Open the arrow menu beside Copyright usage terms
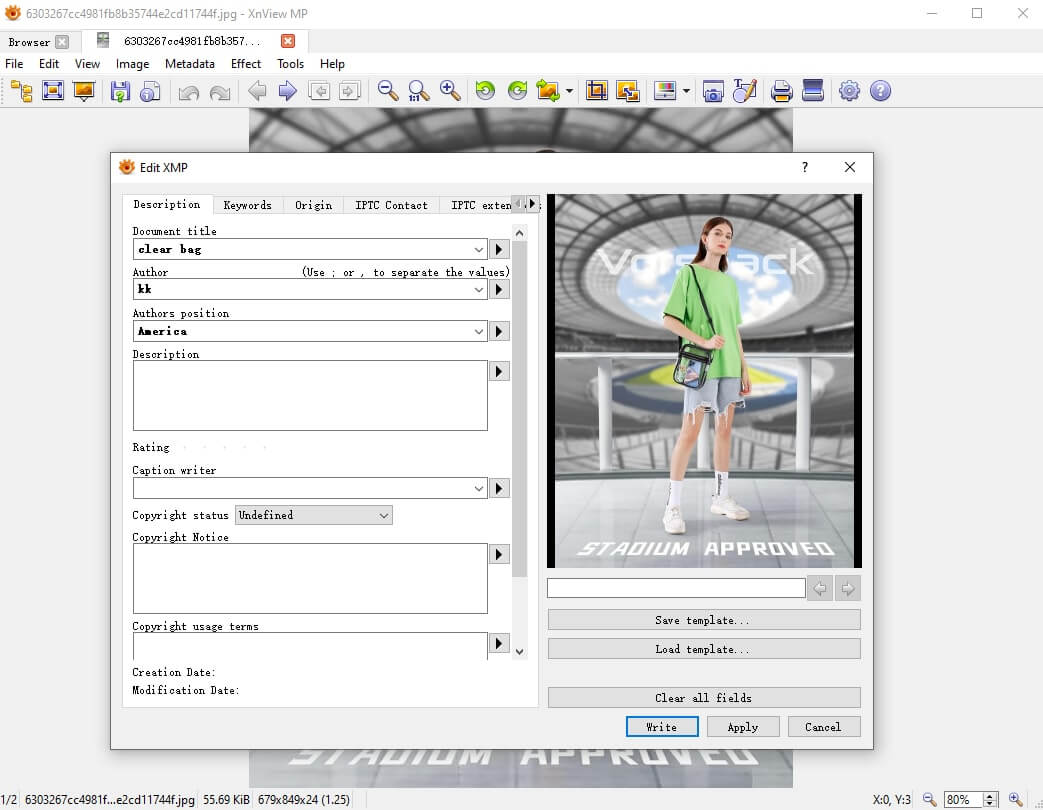 coord(499,643)
